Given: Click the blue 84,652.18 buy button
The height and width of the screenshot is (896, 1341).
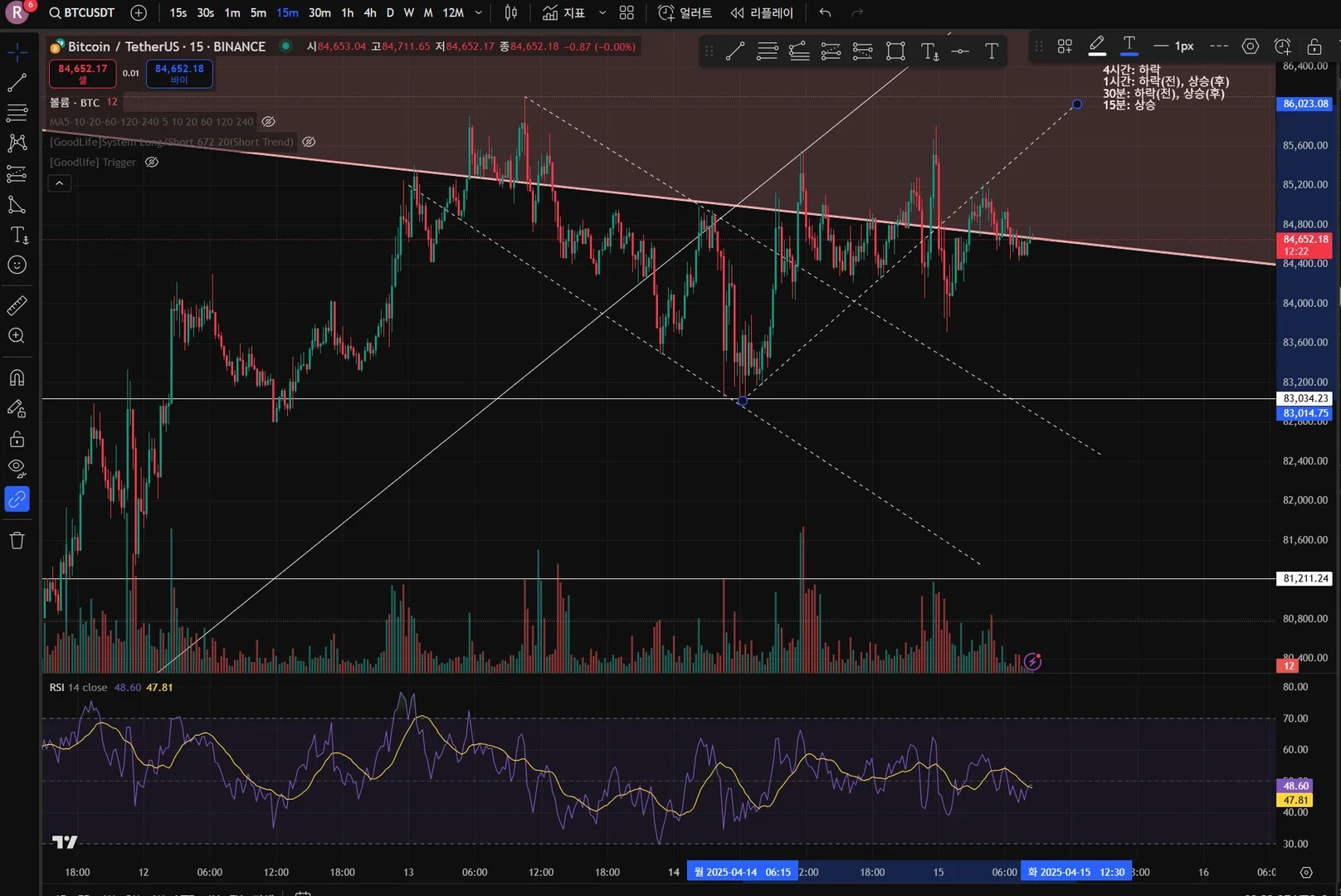Looking at the screenshot, I should [179, 73].
